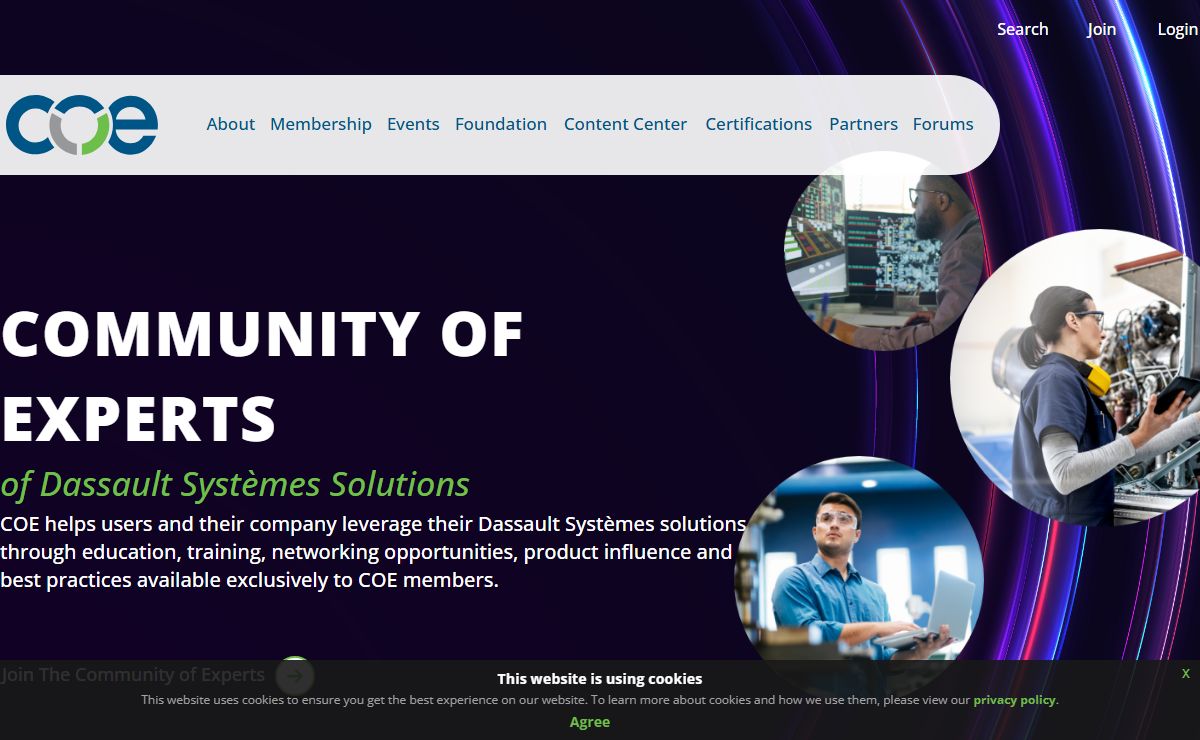Click the Login link at top
This screenshot has width=1200, height=740.
[x=1178, y=29]
